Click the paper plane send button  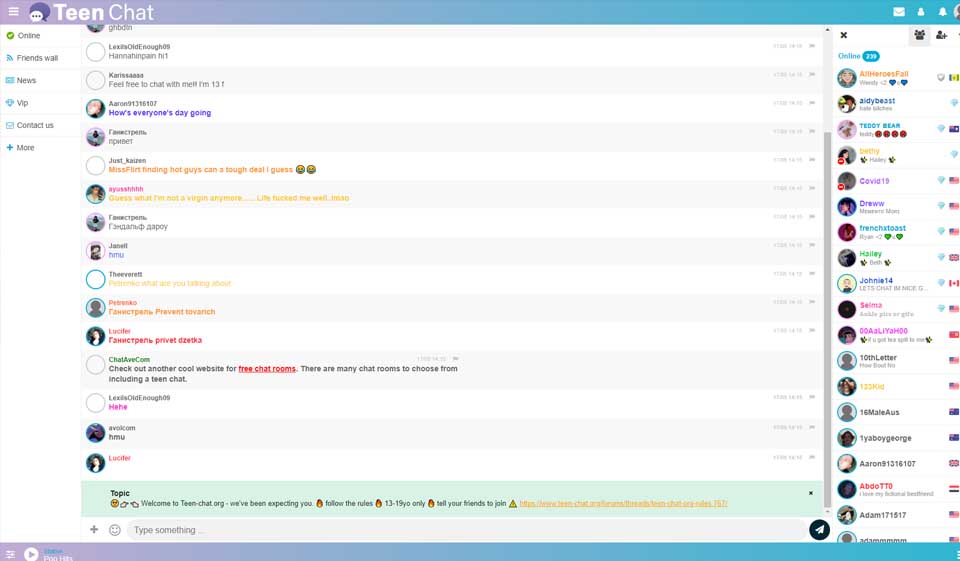click(819, 530)
